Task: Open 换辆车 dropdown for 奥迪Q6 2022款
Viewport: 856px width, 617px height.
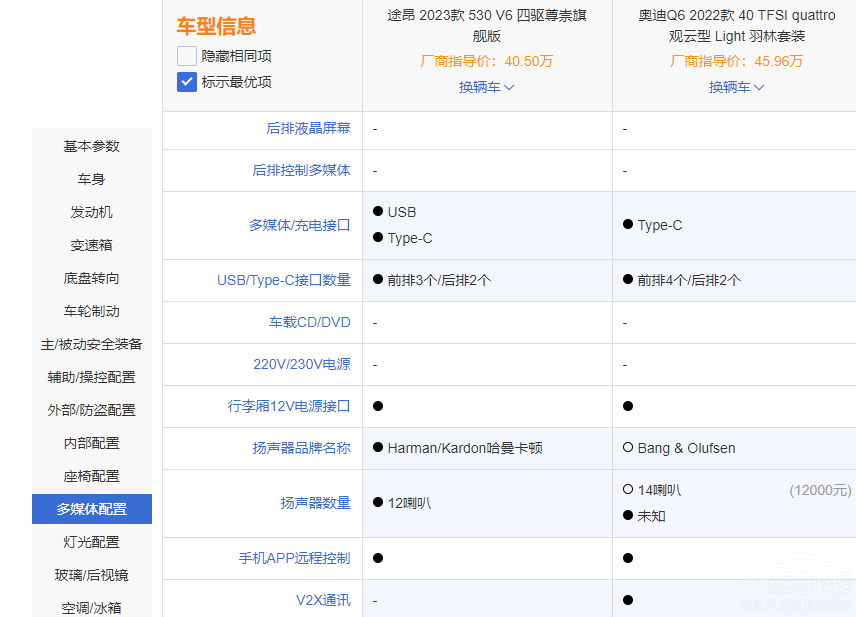Action: [736, 87]
